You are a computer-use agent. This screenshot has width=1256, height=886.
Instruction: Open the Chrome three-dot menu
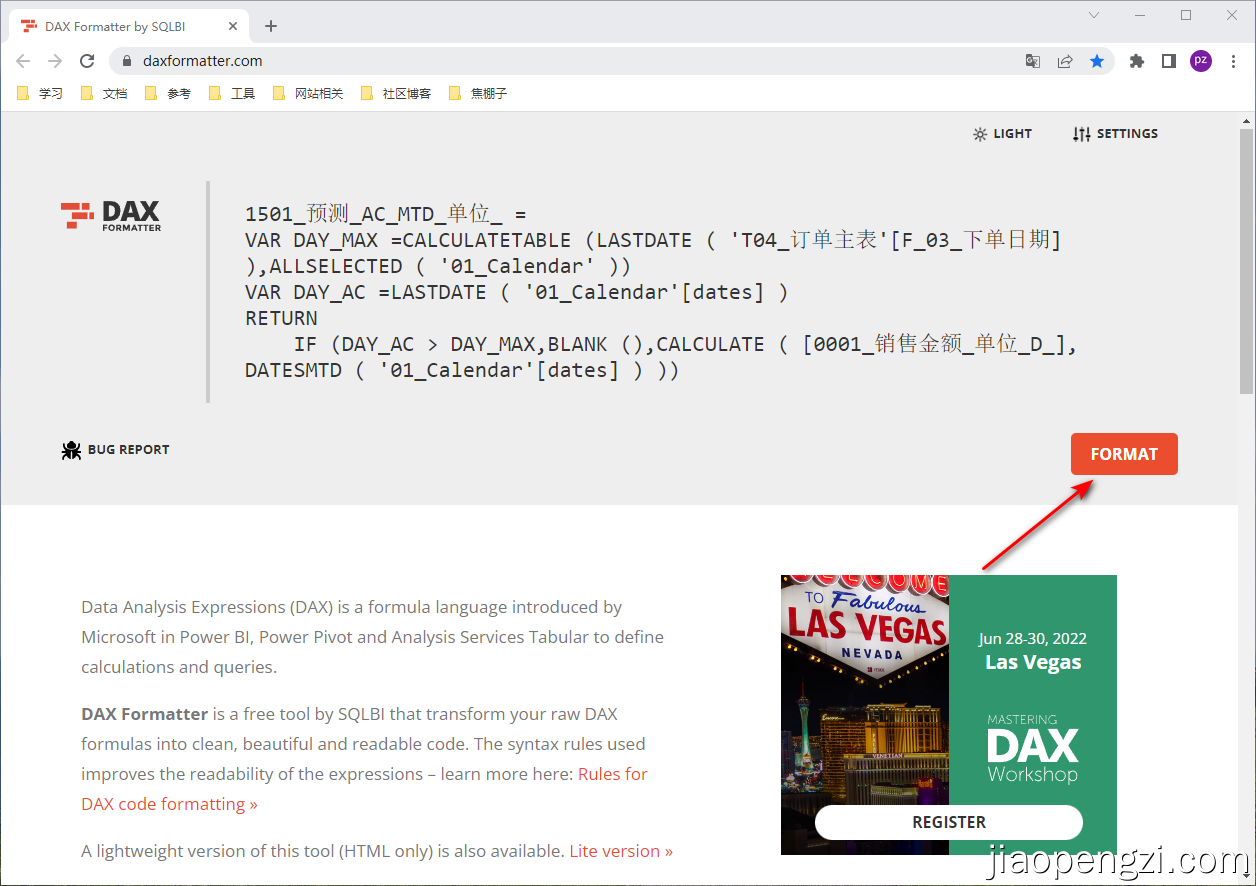[1233, 61]
